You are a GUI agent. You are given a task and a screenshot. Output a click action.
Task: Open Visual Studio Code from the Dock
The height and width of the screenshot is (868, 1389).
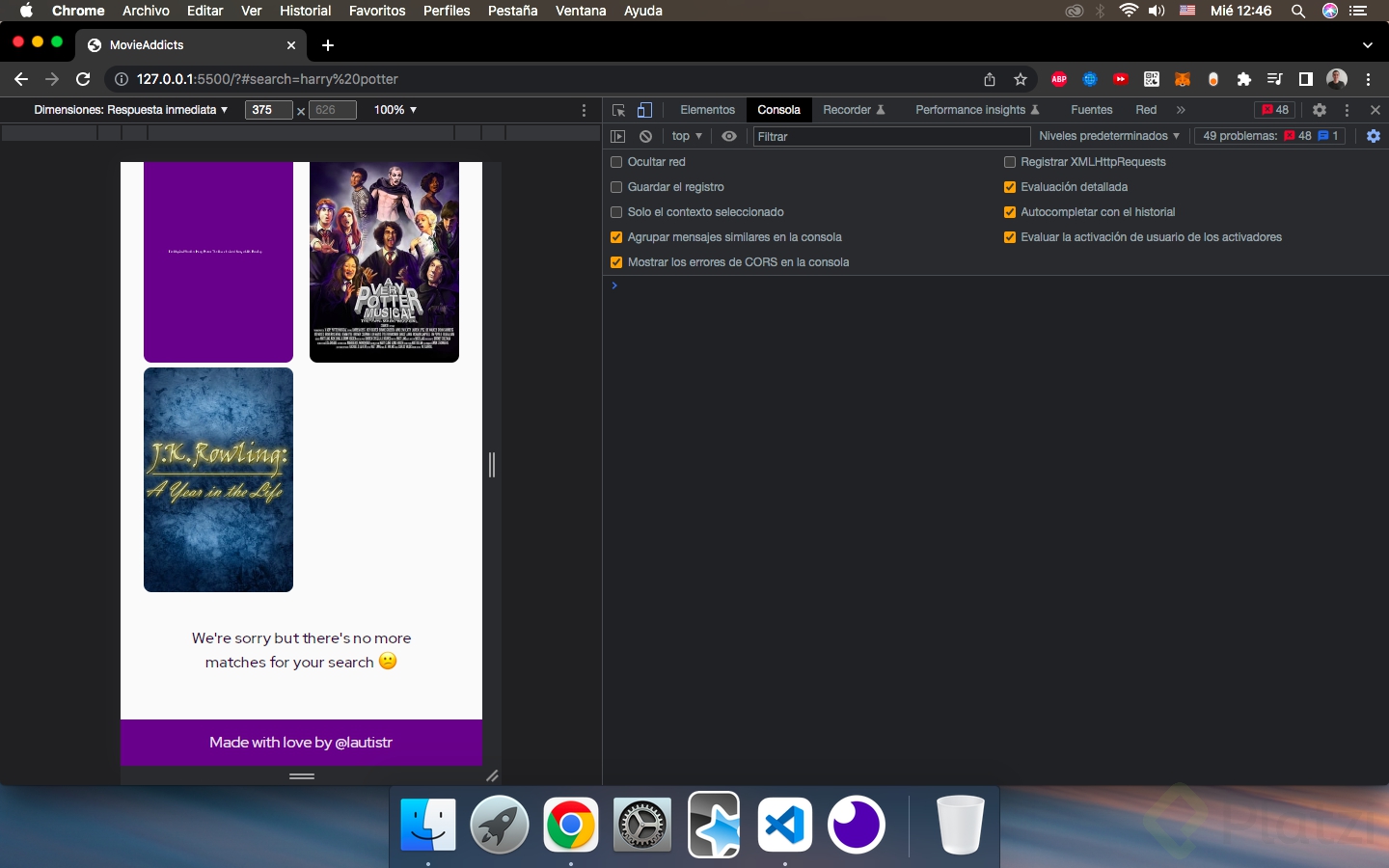coord(785,825)
